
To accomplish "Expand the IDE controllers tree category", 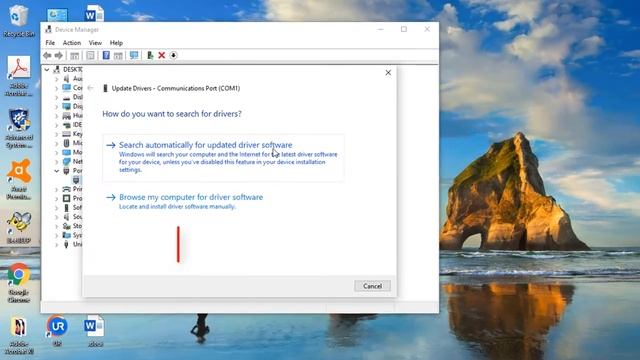I will tap(57, 125).
